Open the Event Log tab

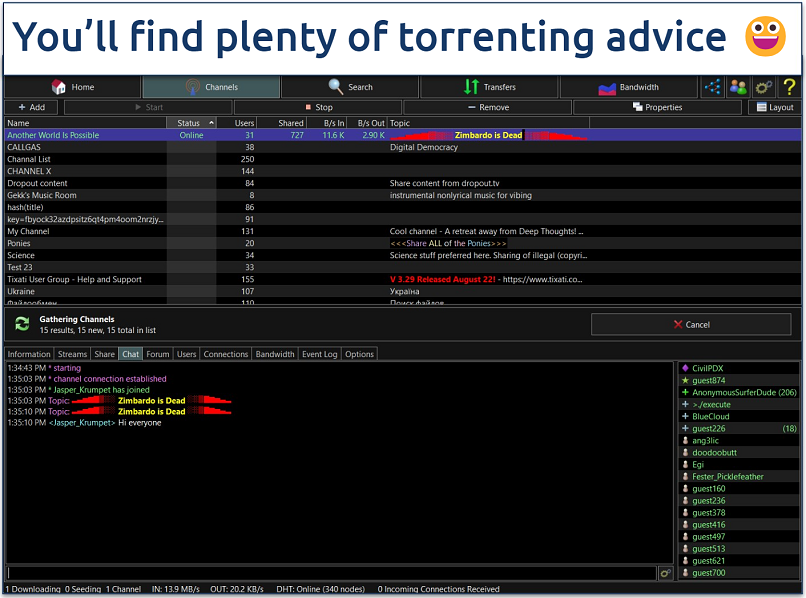pyautogui.click(x=319, y=354)
